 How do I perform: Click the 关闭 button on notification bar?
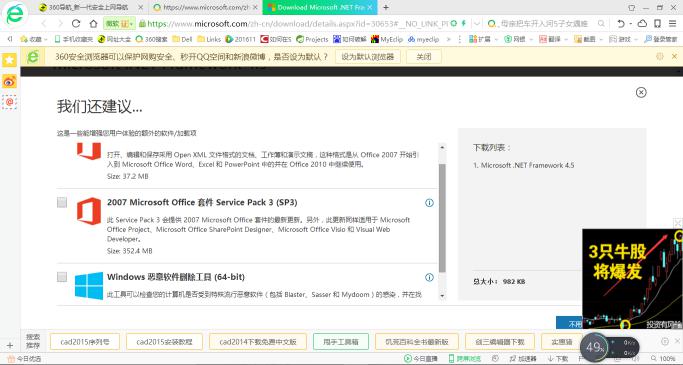tap(424, 57)
